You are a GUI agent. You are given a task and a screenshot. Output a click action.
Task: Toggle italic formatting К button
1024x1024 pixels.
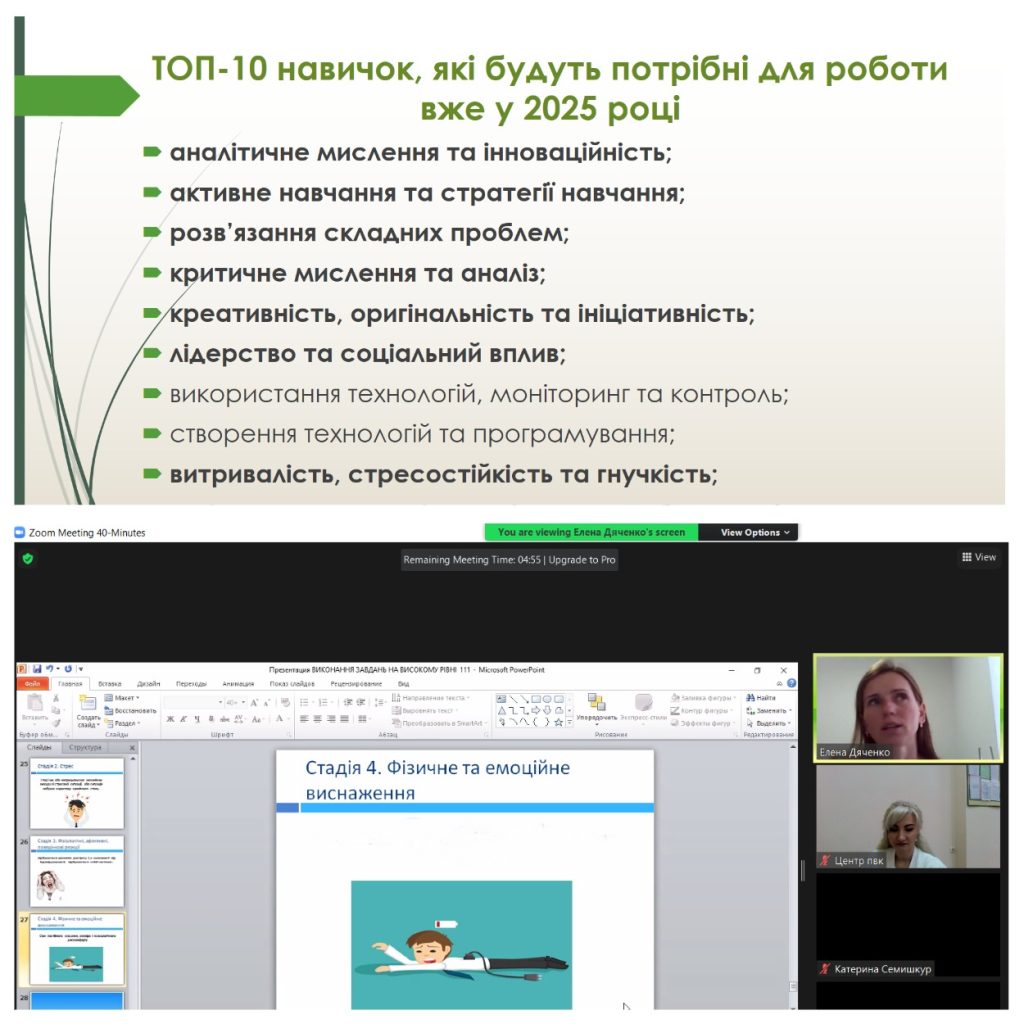[x=183, y=719]
